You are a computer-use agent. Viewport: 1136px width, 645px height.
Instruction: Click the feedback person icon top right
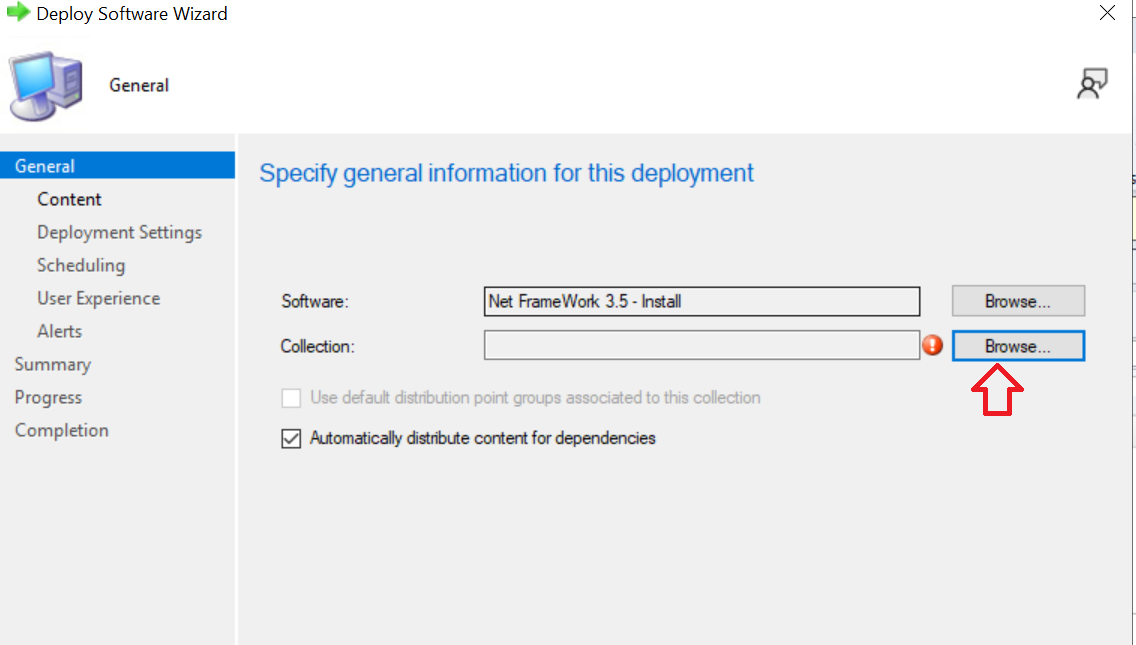pos(1093,83)
